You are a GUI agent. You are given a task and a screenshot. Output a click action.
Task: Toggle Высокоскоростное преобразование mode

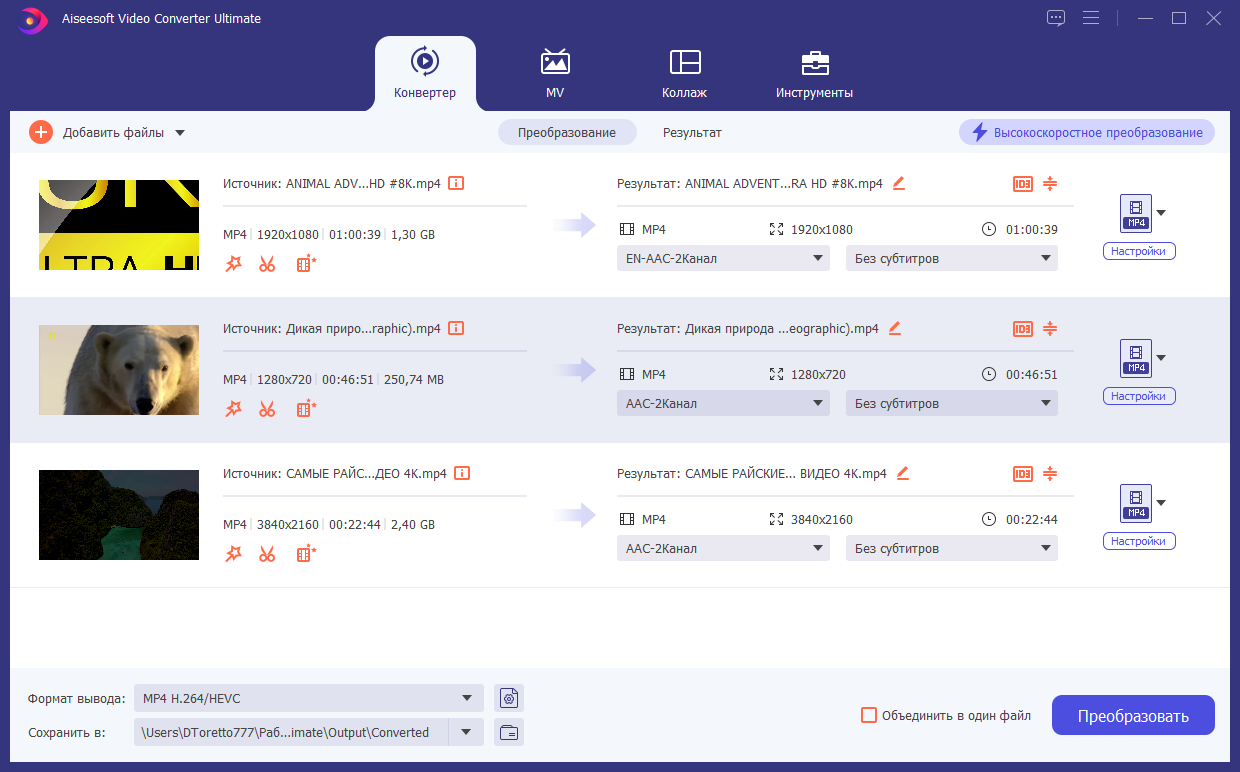tap(1086, 132)
